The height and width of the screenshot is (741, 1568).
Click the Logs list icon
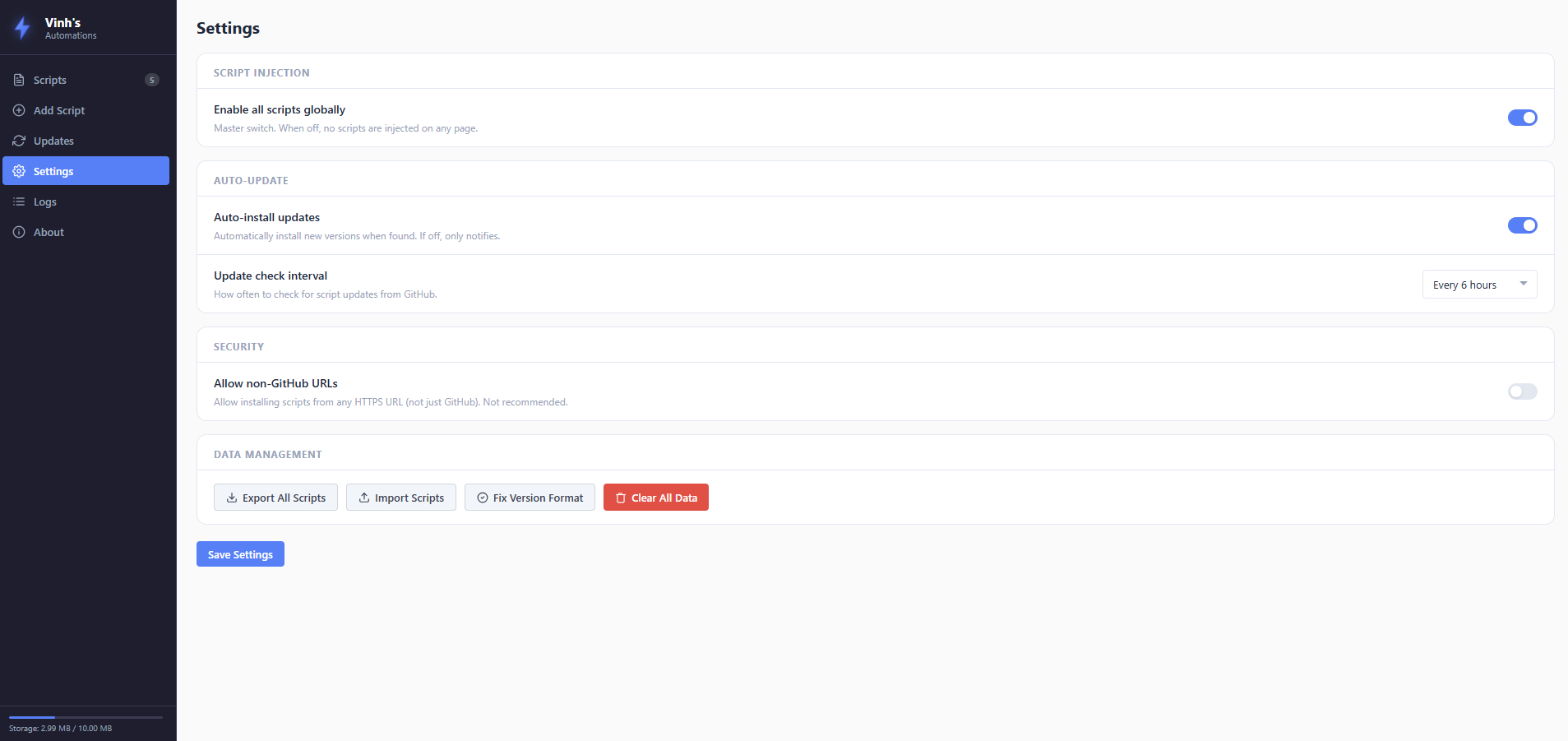[19, 201]
